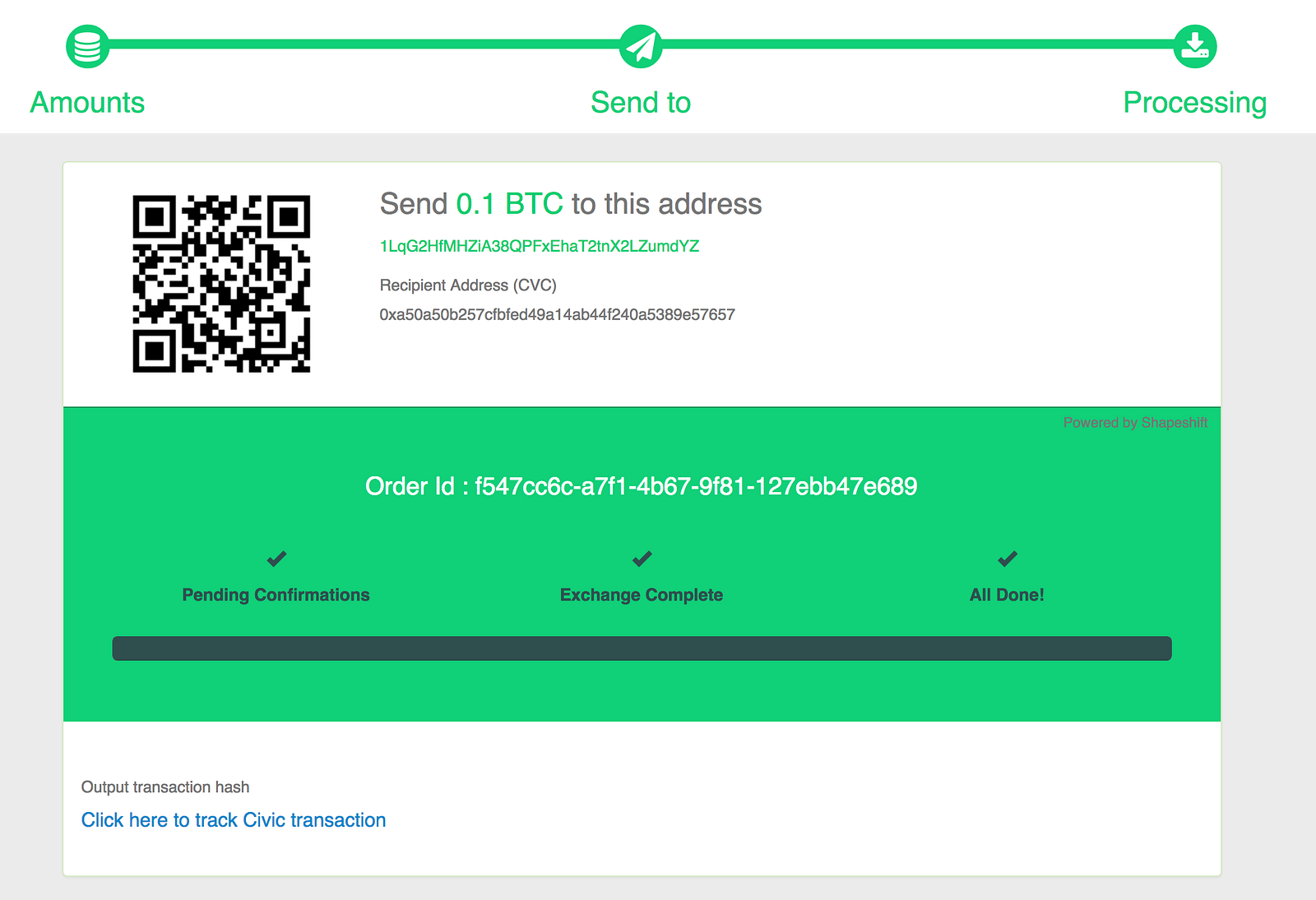Click the Order Id text
Image resolution: width=1316 pixels, height=900 pixels.
click(642, 486)
